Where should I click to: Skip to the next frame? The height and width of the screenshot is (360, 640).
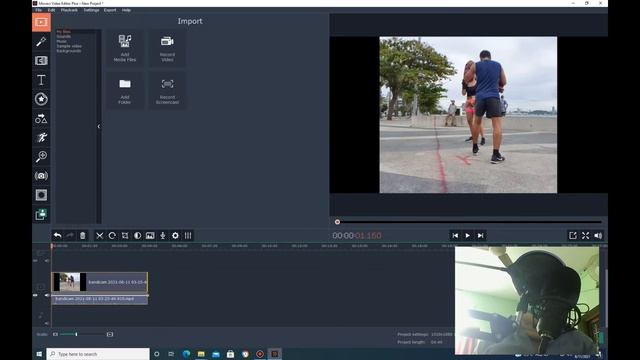pos(480,236)
